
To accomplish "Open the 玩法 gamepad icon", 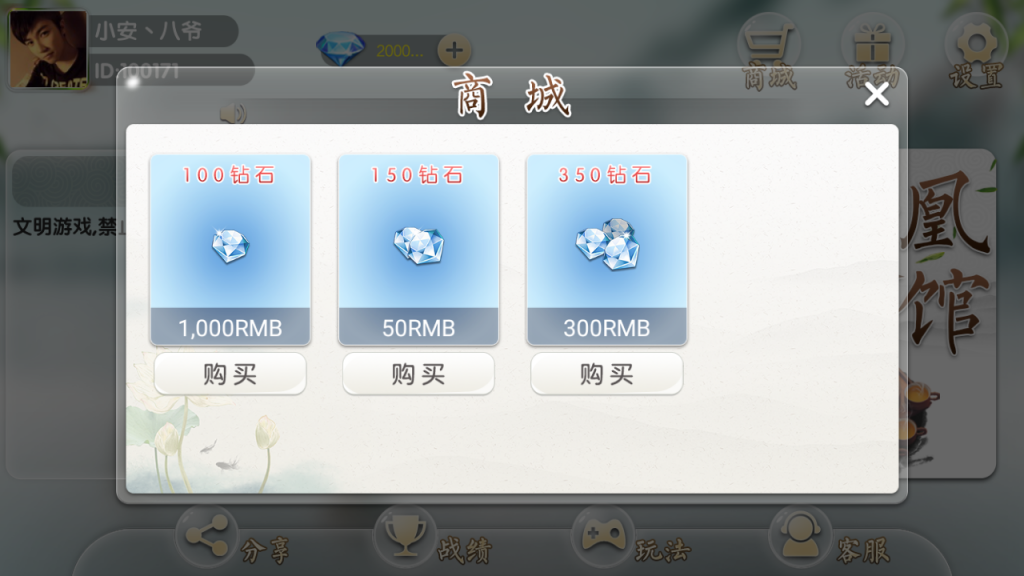I will pos(602,537).
